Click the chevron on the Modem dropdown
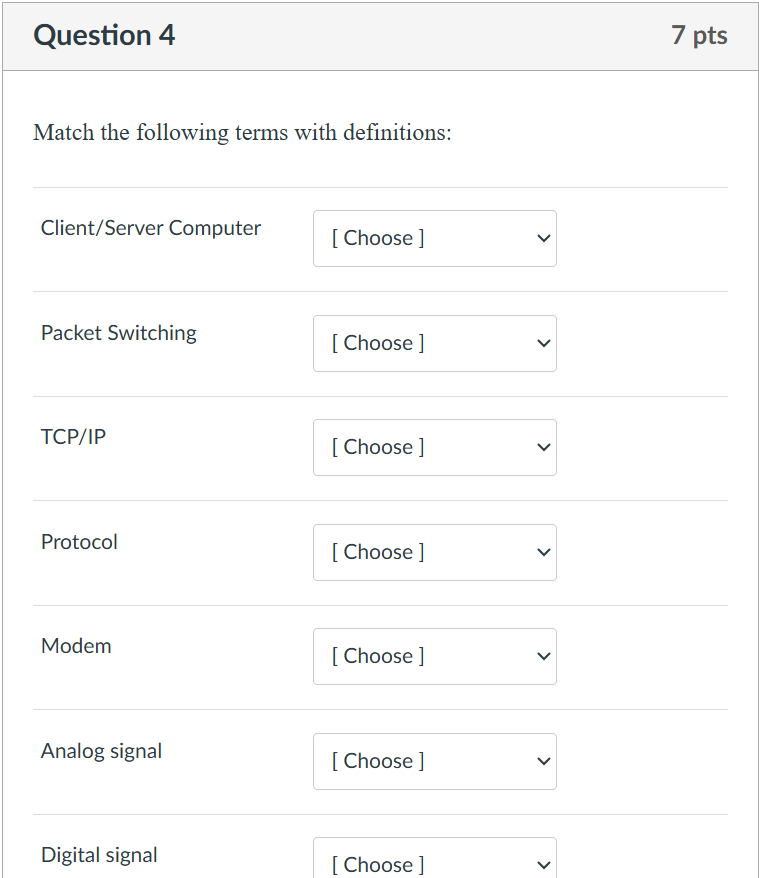The width and height of the screenshot is (759, 878). 541,656
